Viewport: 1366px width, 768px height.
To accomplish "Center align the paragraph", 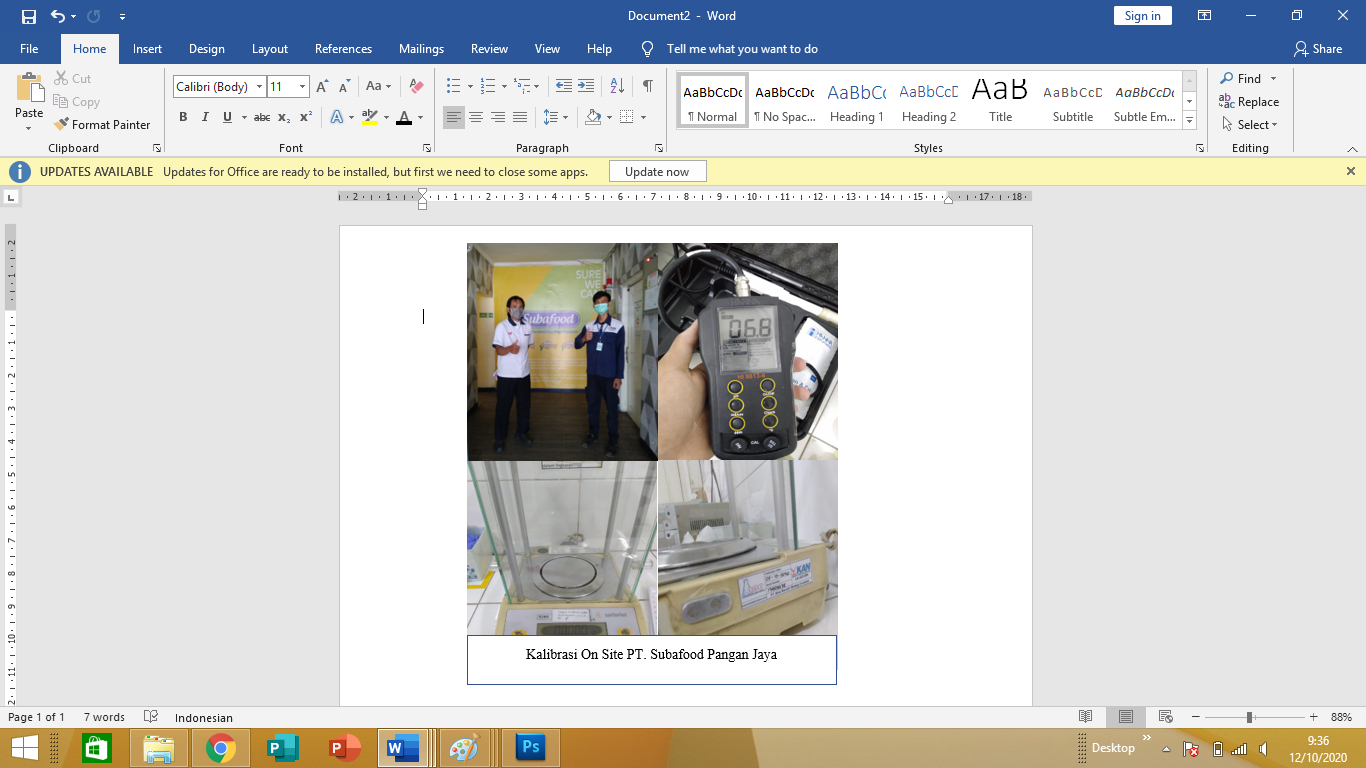I will tap(476, 118).
